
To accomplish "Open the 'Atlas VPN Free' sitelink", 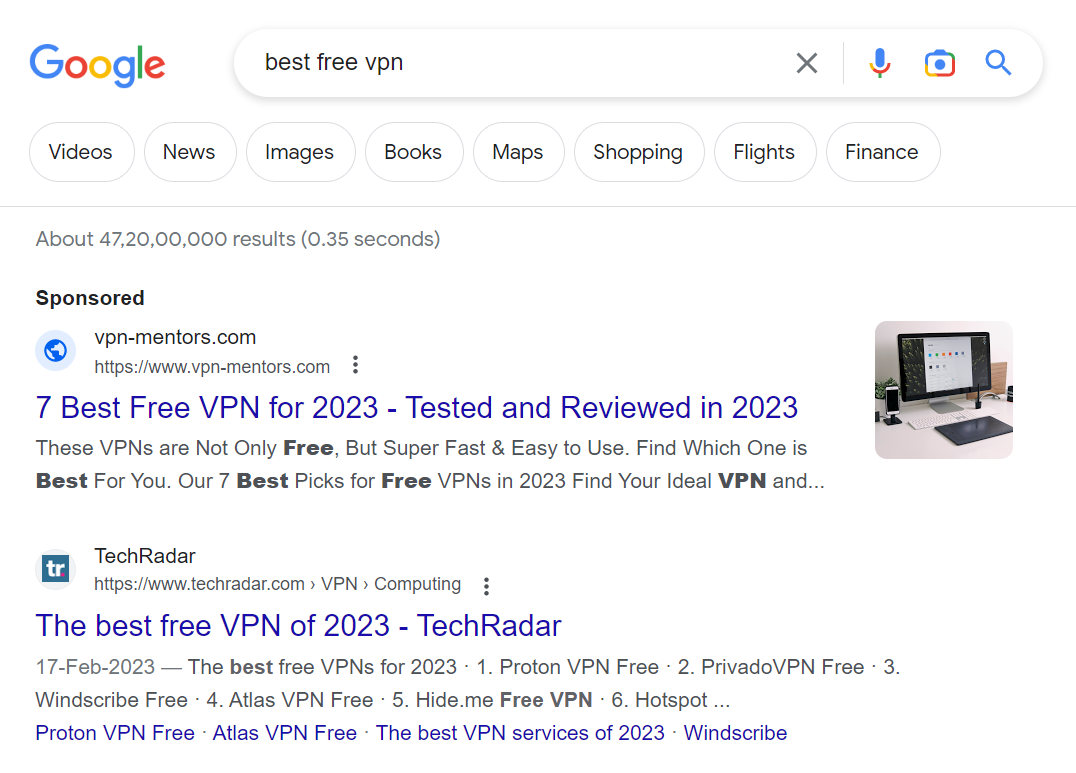I will point(285,733).
